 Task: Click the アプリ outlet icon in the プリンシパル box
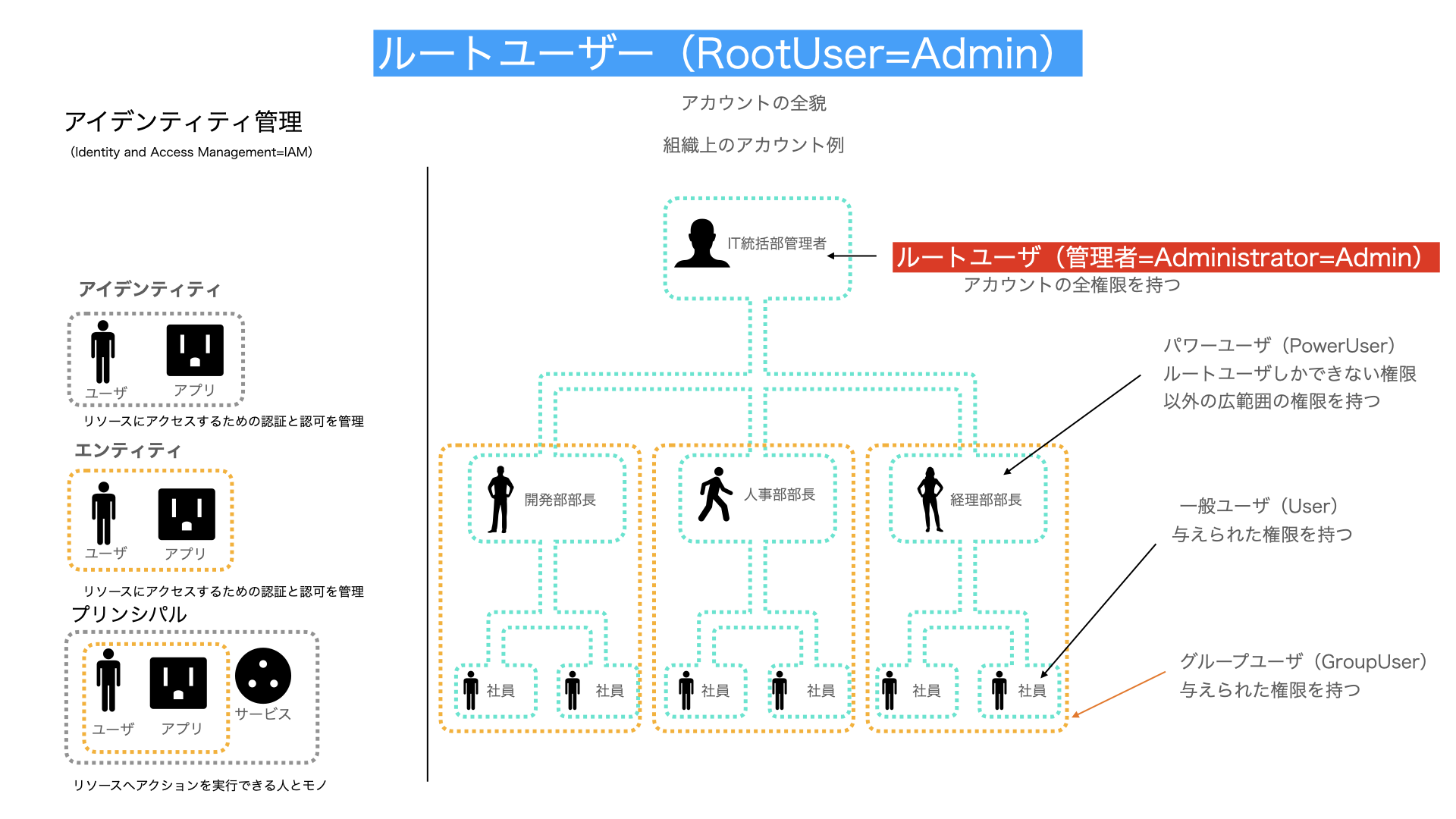pos(178,683)
